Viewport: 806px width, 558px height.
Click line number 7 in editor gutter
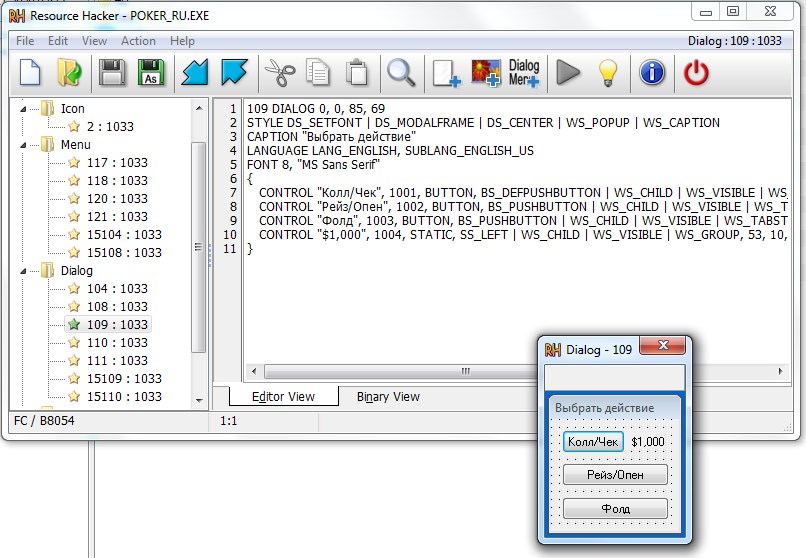pyautogui.click(x=233, y=193)
